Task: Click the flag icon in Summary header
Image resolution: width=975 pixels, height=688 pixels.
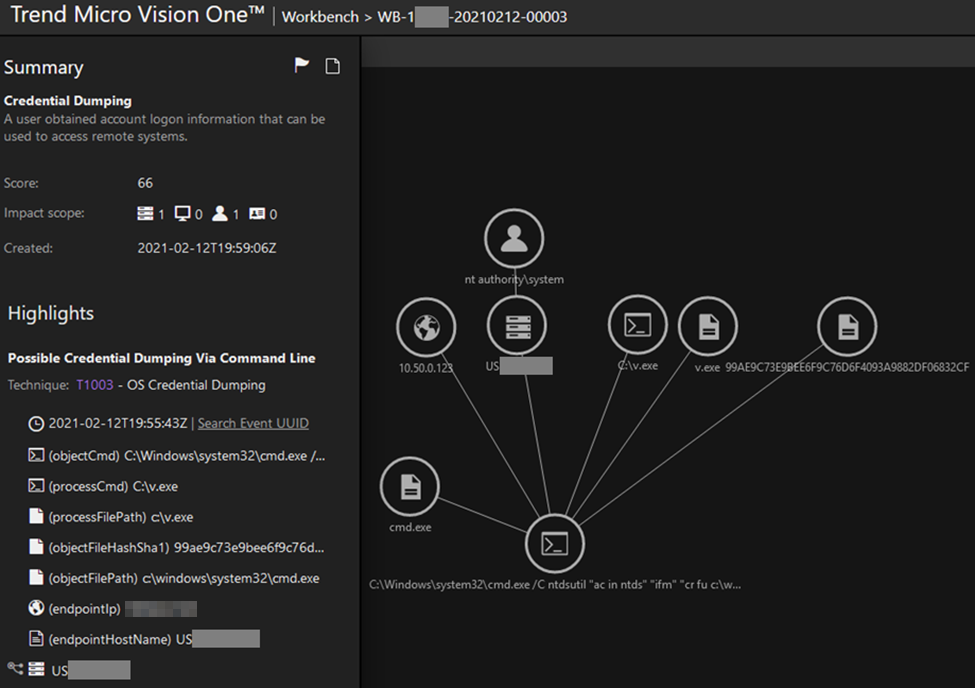Action: pos(301,66)
